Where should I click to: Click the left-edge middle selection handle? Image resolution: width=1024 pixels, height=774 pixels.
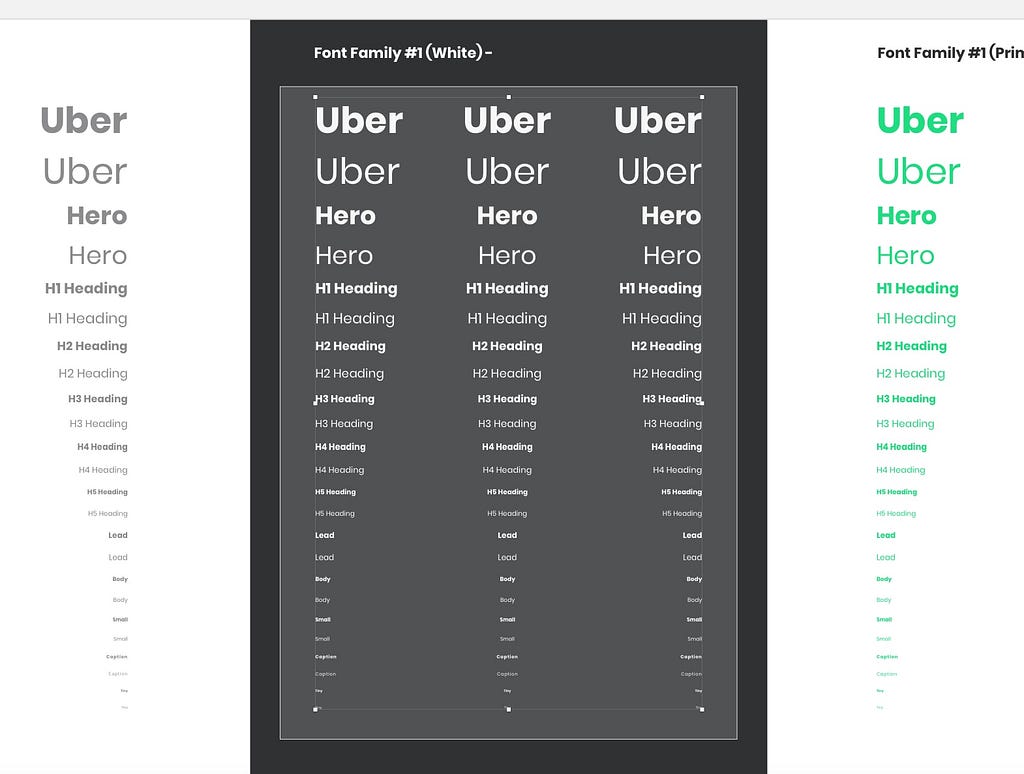pyautogui.click(x=315, y=403)
